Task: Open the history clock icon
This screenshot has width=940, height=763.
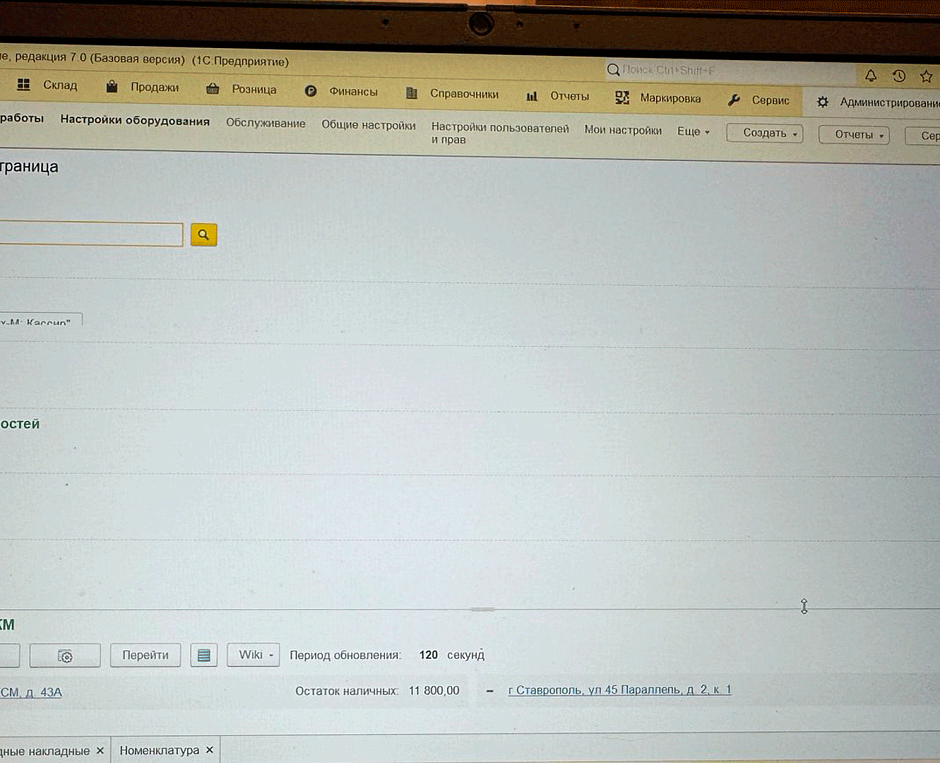Action: [899, 76]
